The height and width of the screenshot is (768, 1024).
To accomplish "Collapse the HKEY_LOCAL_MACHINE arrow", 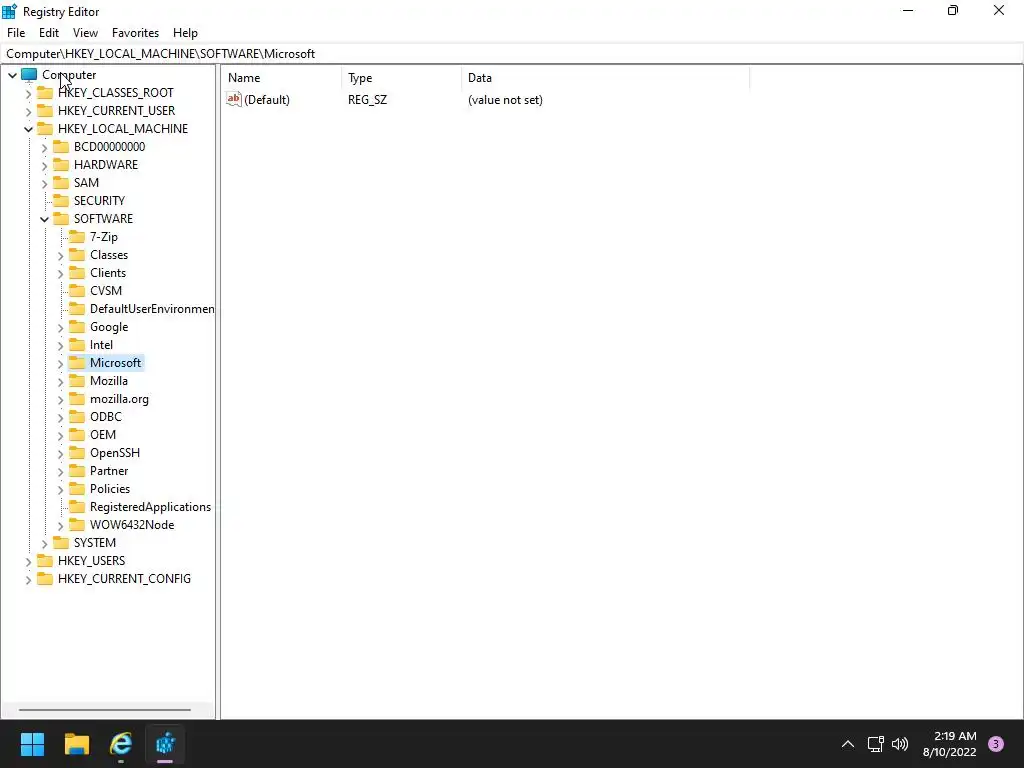I will (28, 129).
